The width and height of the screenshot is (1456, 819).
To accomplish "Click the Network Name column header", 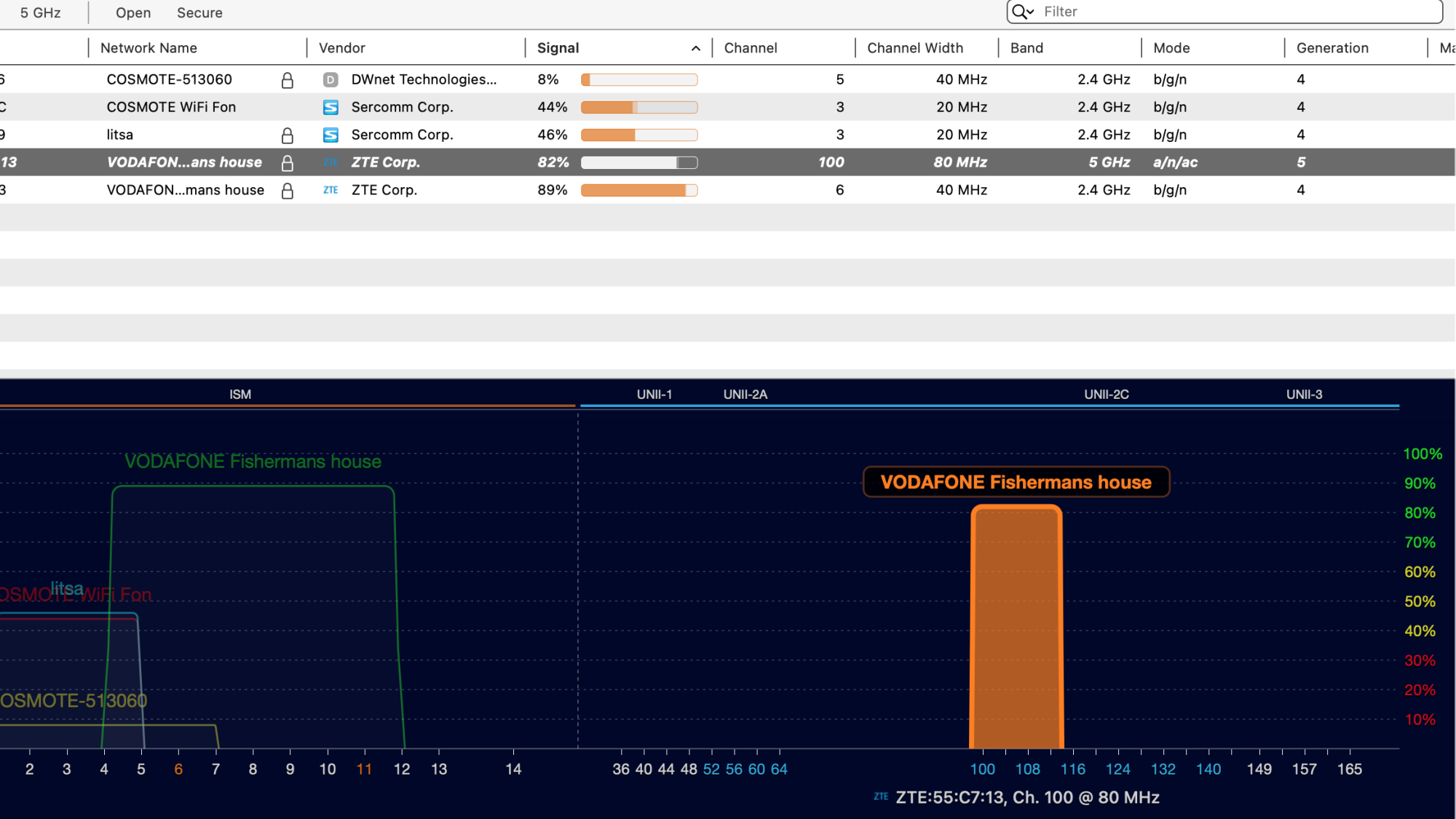I will pos(149,48).
